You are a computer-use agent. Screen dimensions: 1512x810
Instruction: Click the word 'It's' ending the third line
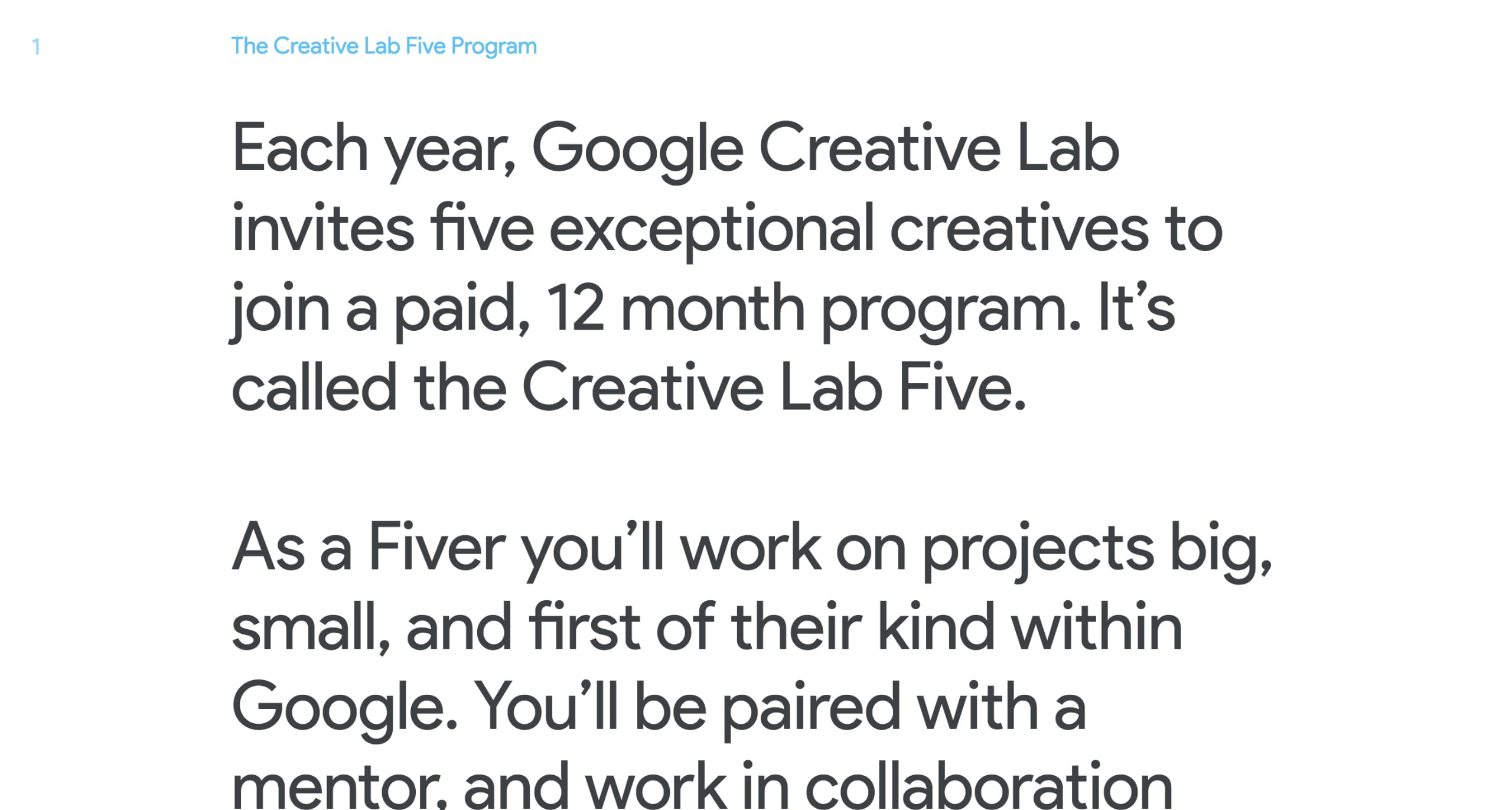pyautogui.click(x=1136, y=308)
